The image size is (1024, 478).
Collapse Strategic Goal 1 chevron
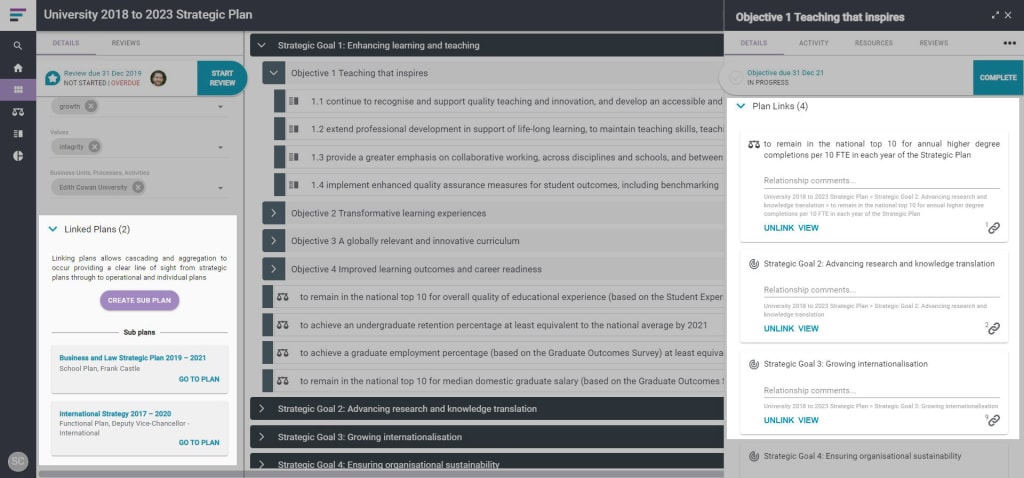(x=262, y=45)
